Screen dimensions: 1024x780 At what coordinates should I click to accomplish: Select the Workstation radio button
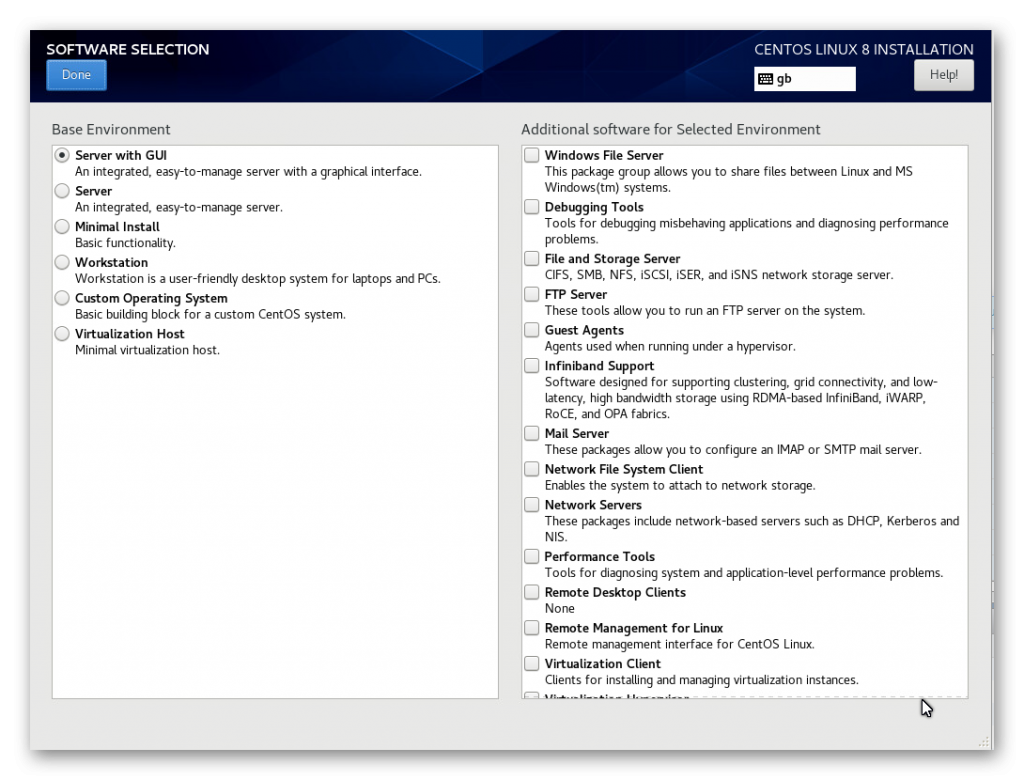[x=62, y=263]
